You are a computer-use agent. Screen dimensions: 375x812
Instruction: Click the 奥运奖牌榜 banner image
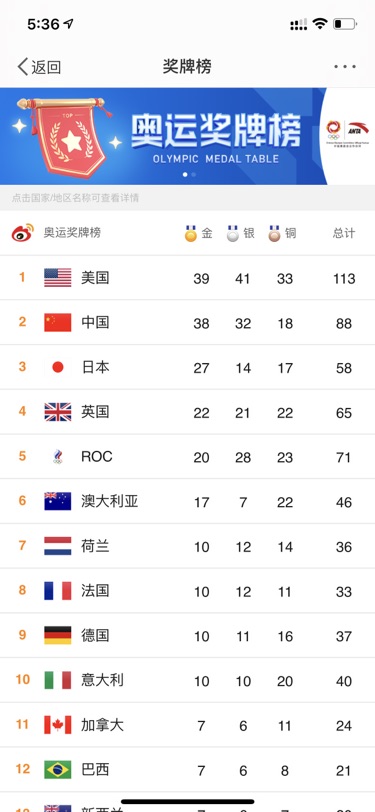tap(163, 136)
